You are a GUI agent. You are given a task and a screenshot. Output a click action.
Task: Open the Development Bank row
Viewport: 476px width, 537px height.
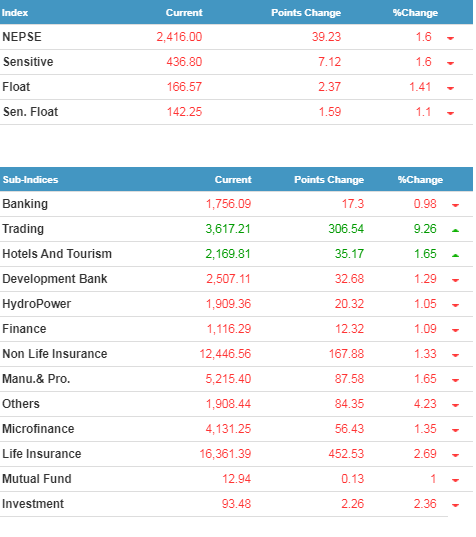(x=236, y=279)
